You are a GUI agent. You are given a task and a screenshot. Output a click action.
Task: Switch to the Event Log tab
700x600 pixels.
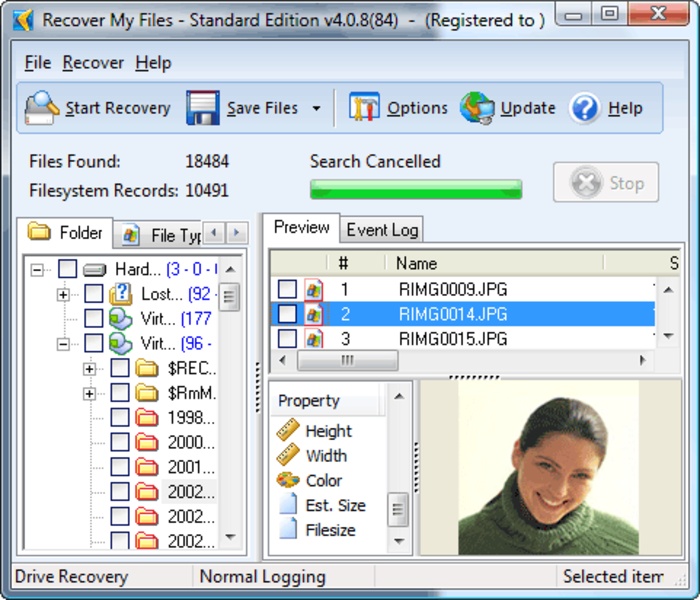[382, 230]
